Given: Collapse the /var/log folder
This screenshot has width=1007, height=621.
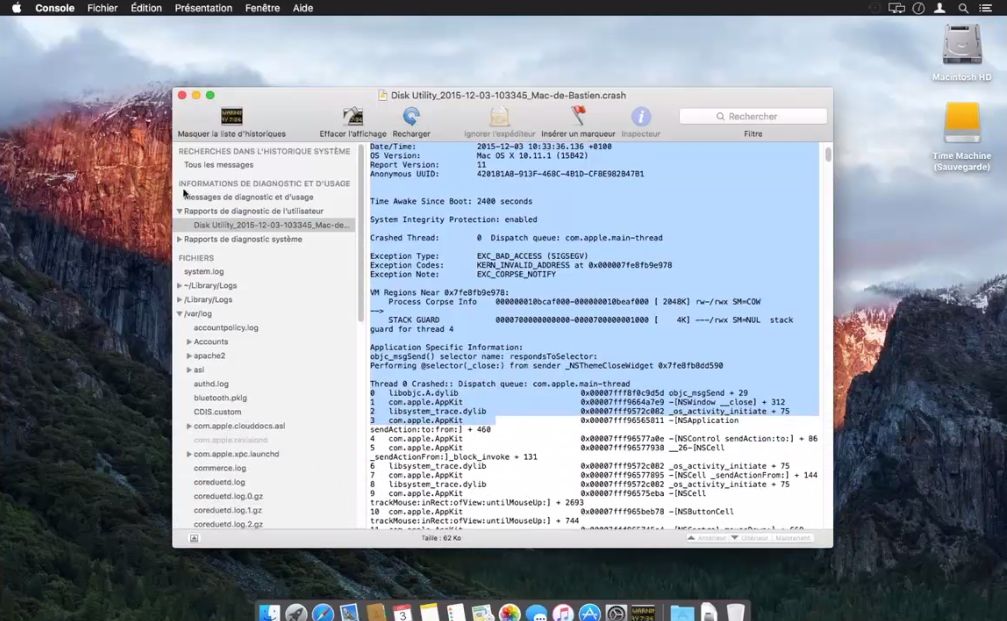Looking at the screenshot, I should coord(180,313).
